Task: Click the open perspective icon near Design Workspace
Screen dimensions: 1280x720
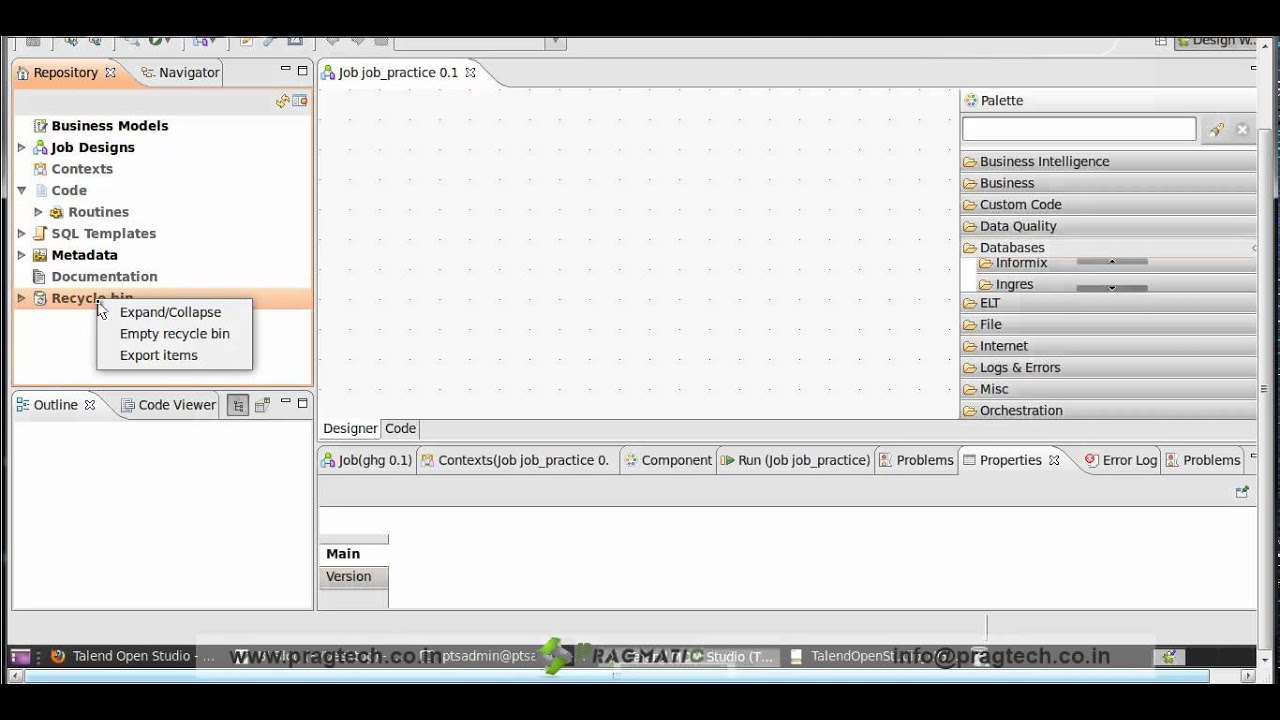Action: [x=1160, y=41]
